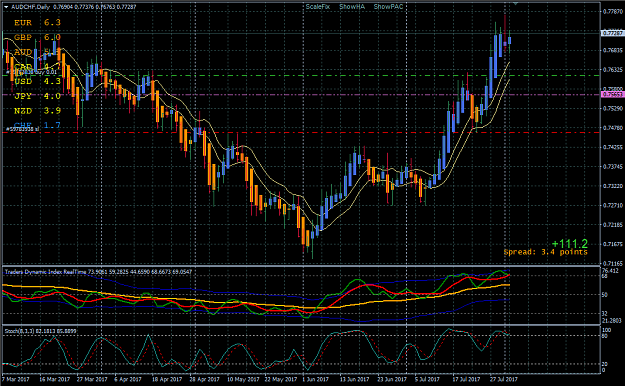Click price axis value 0.72185
Screen dimensions: 625x386
(x=613, y=225)
